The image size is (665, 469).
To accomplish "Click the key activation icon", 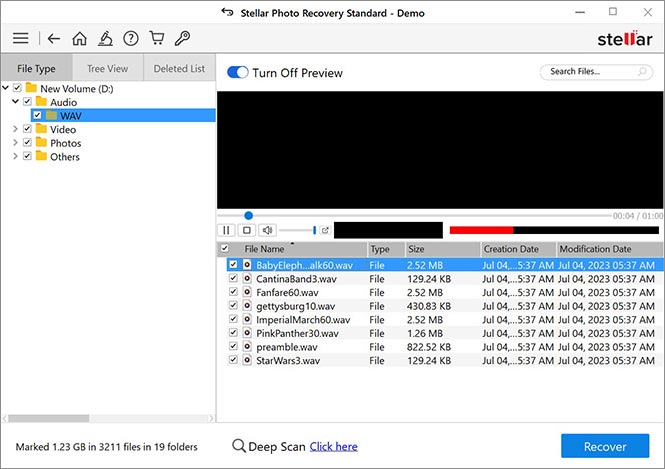I will tap(182, 39).
